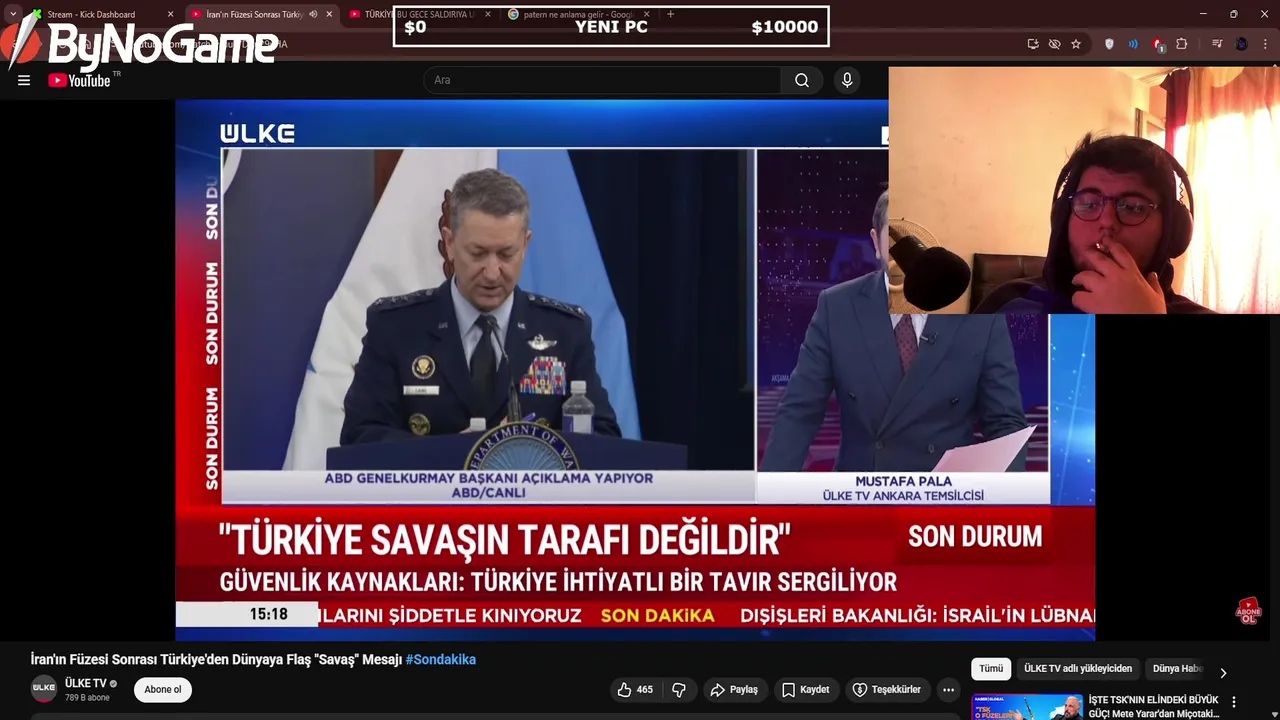Click the search magnifier button
The image size is (1280, 720).
pos(802,80)
